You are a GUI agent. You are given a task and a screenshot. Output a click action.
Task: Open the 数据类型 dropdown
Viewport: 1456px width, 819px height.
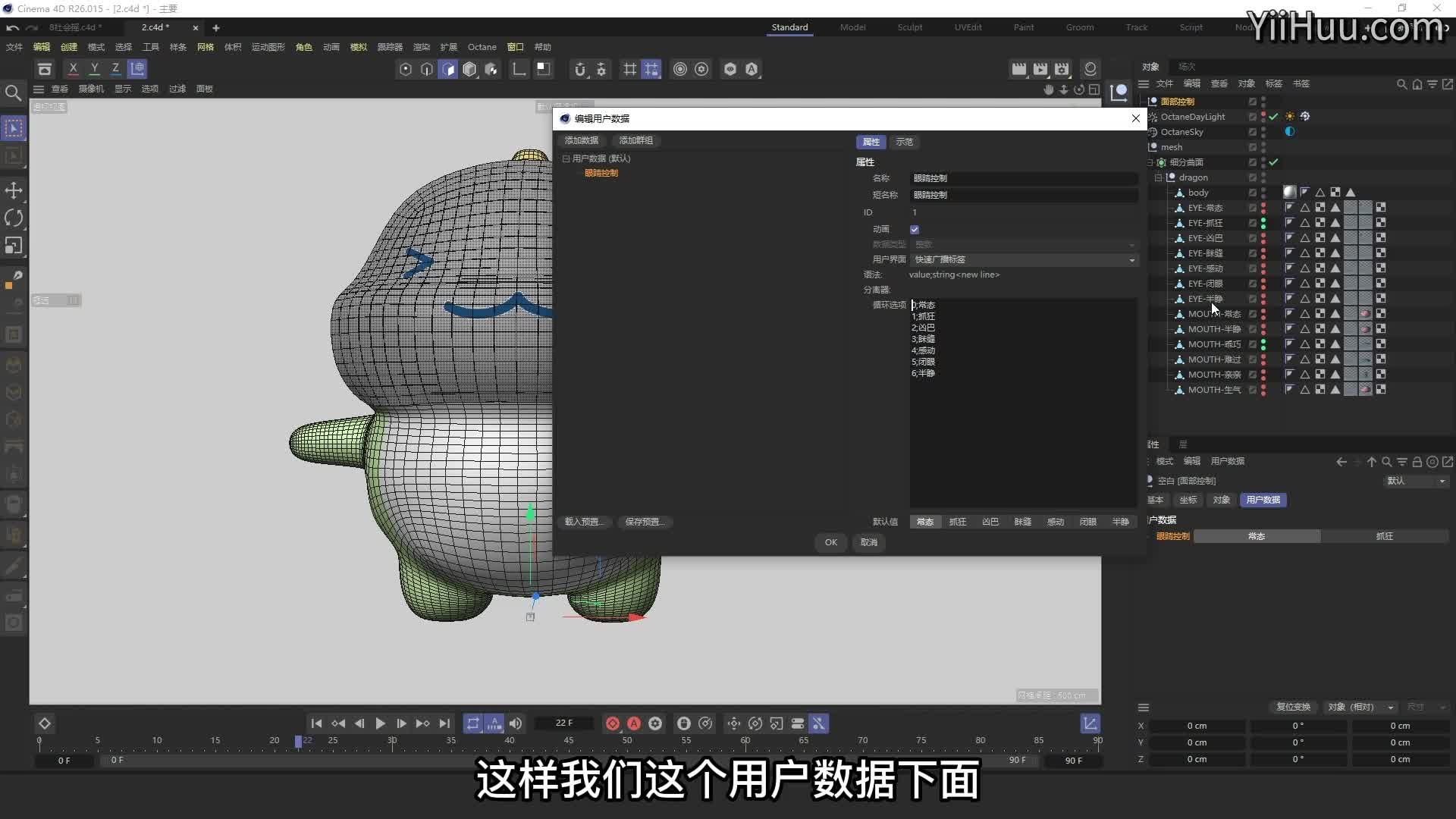tap(1024, 244)
